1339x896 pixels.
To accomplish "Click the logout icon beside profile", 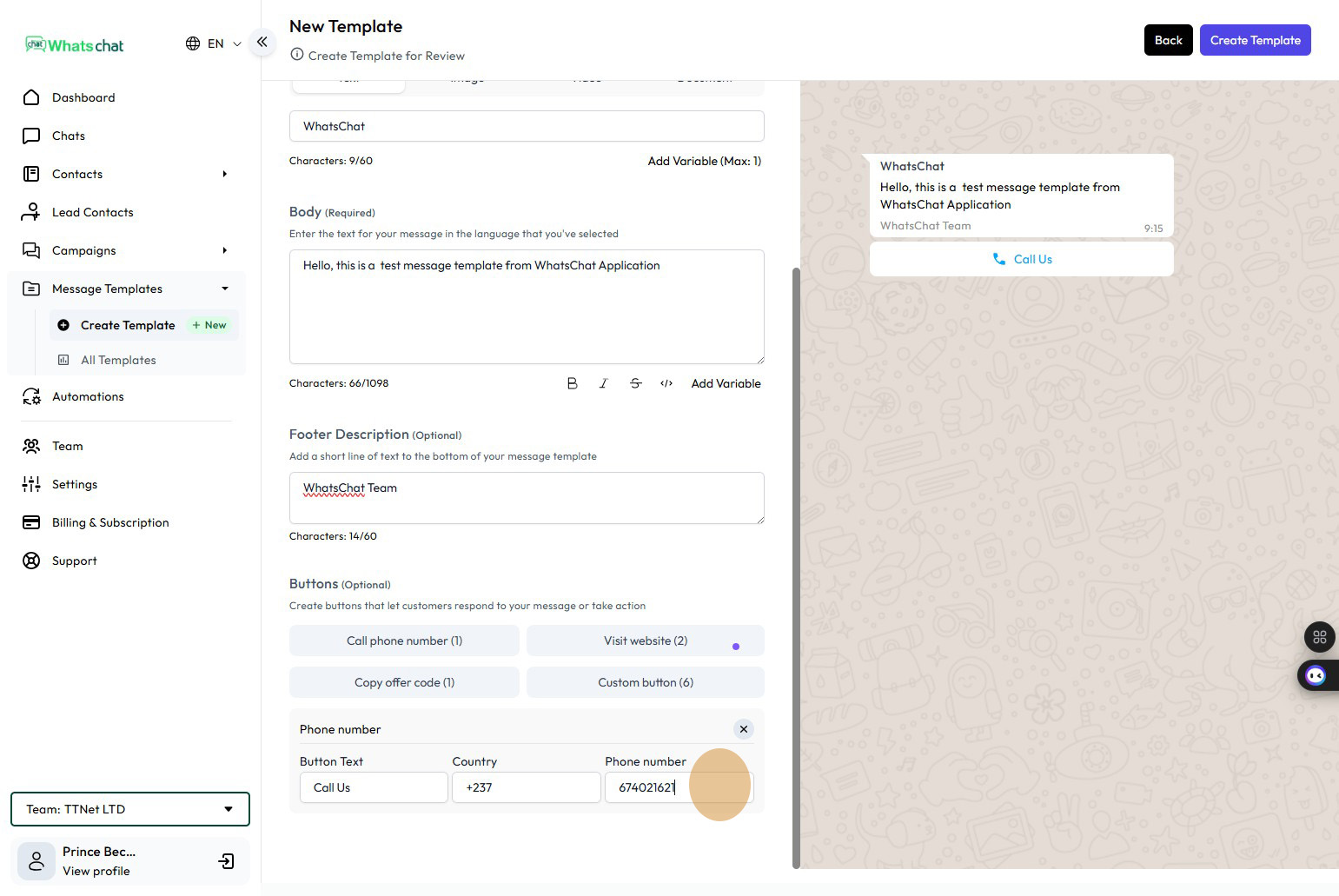I will (x=226, y=861).
